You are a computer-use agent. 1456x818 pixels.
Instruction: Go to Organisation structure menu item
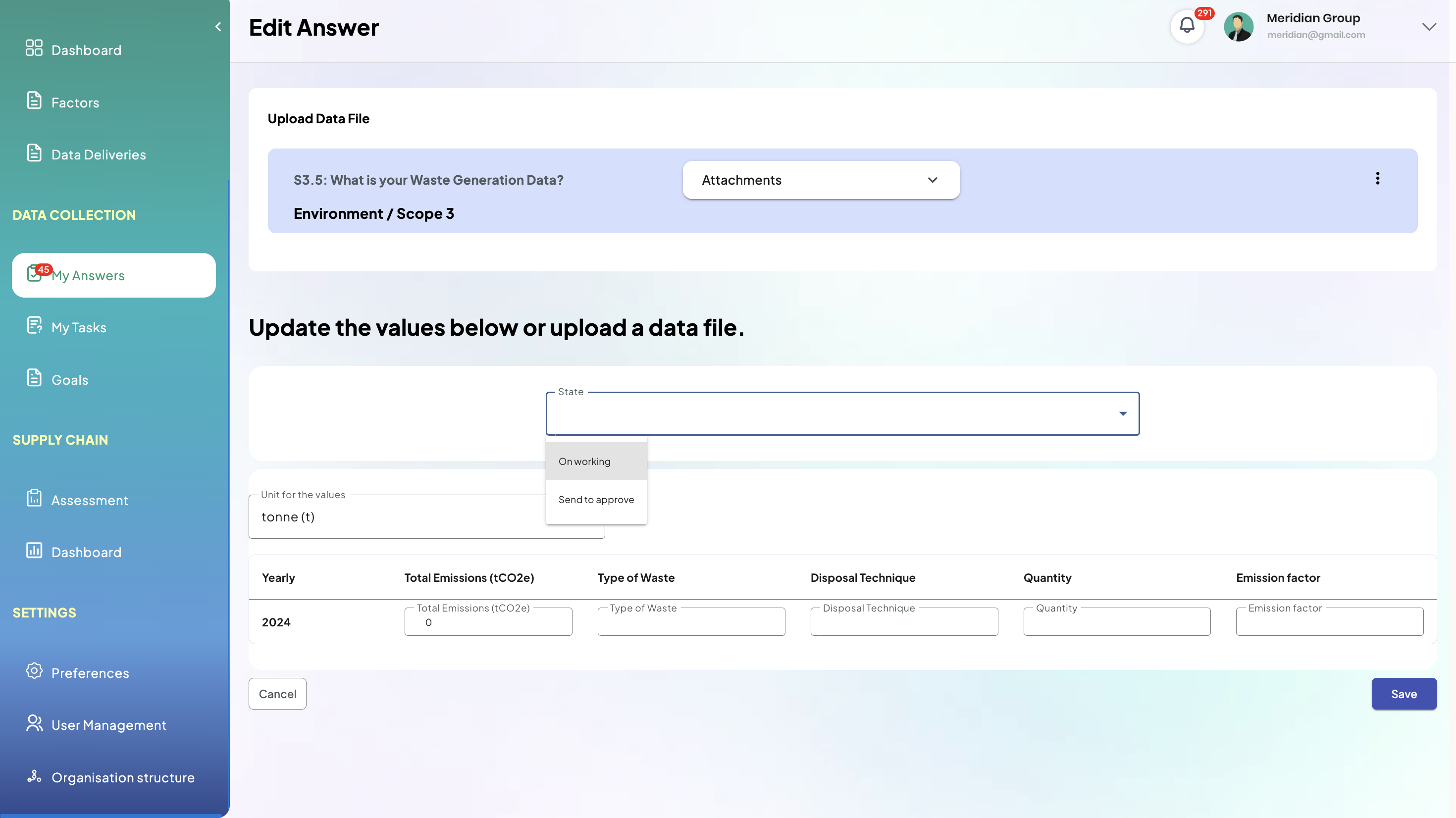pyautogui.click(x=123, y=778)
